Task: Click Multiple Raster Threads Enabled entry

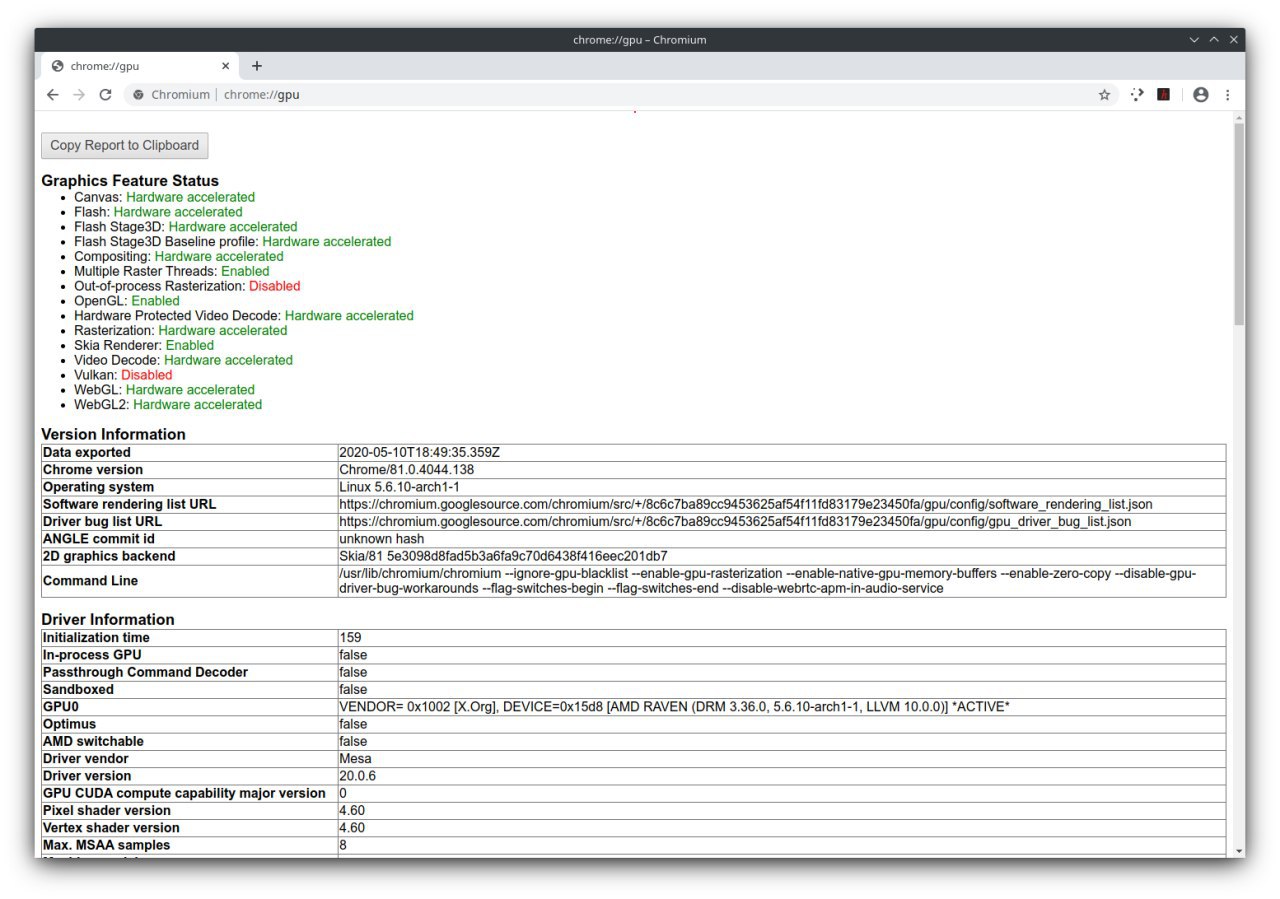Action: point(171,271)
